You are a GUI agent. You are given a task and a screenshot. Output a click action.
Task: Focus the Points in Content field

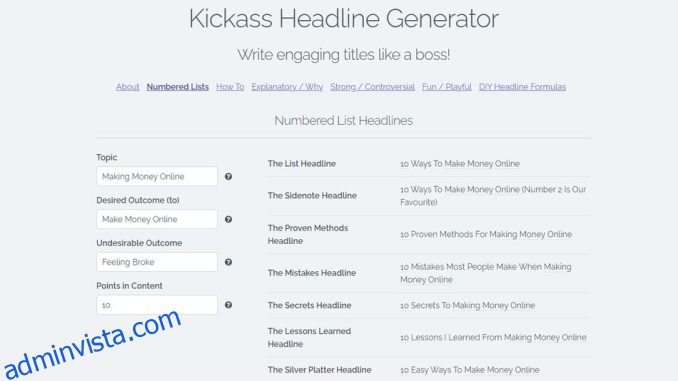click(157, 305)
